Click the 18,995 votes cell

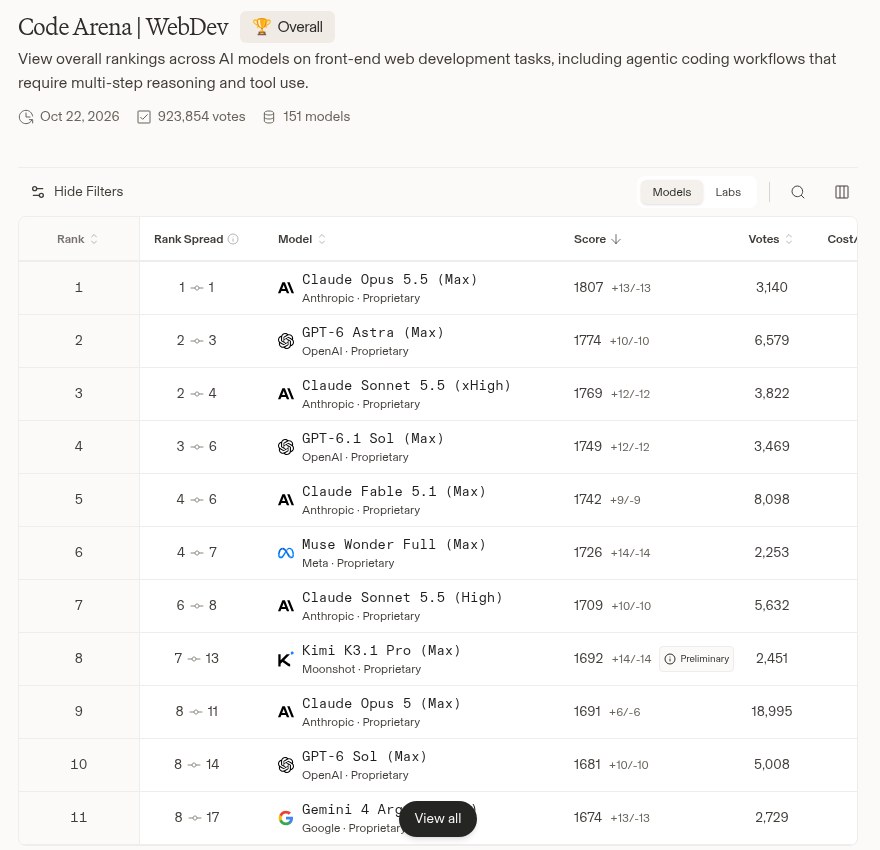click(772, 711)
